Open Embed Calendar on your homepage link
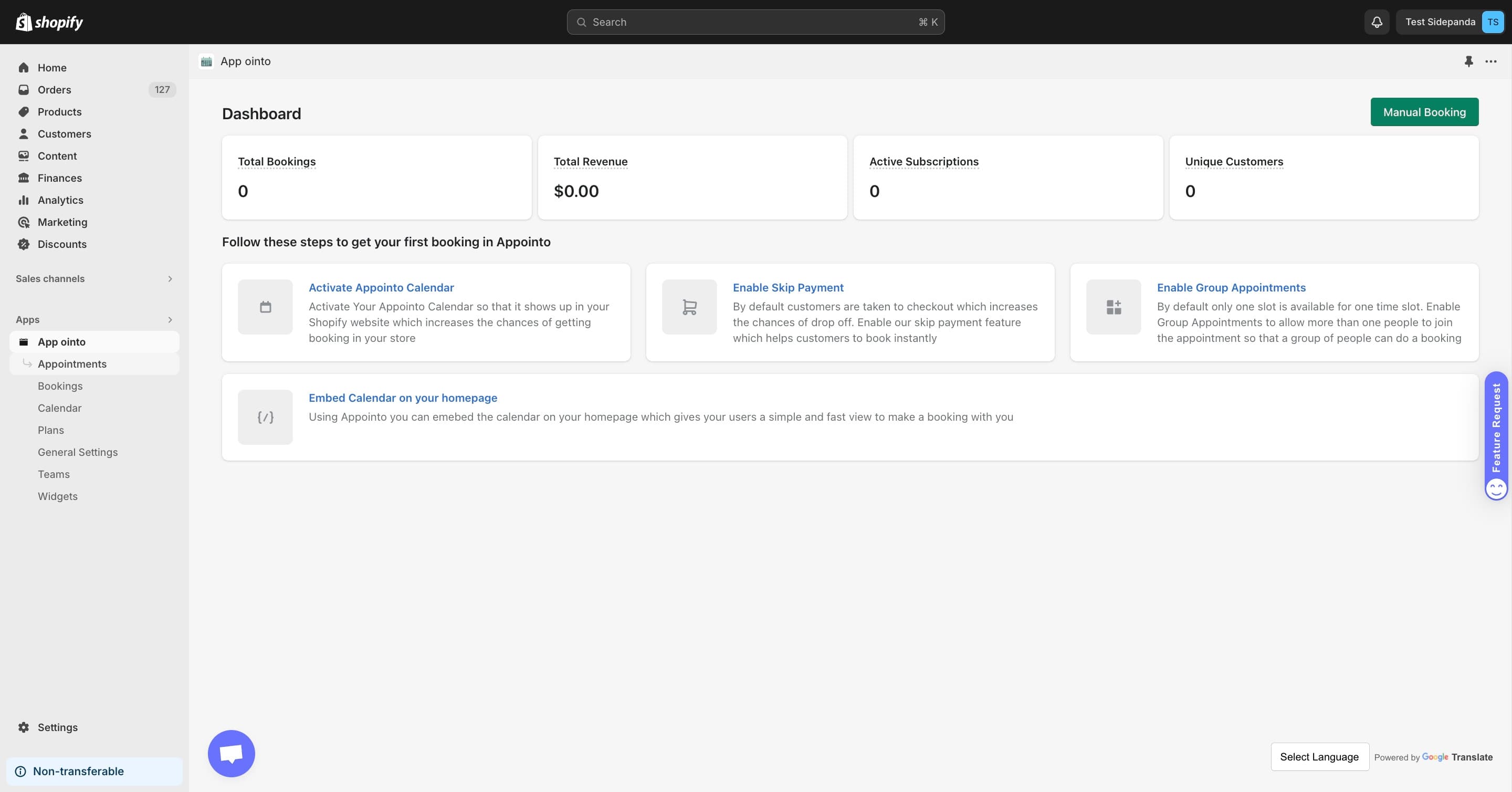Image resolution: width=1512 pixels, height=792 pixels. [x=403, y=398]
